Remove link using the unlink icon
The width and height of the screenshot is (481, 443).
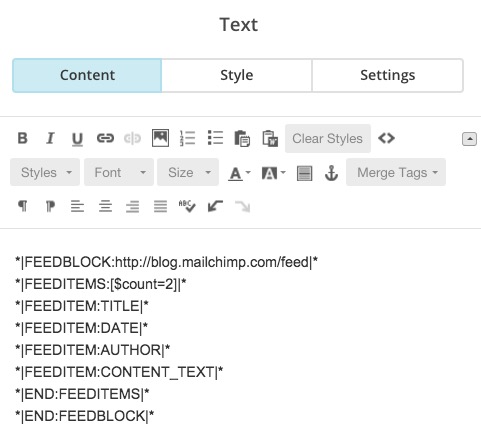(x=132, y=138)
